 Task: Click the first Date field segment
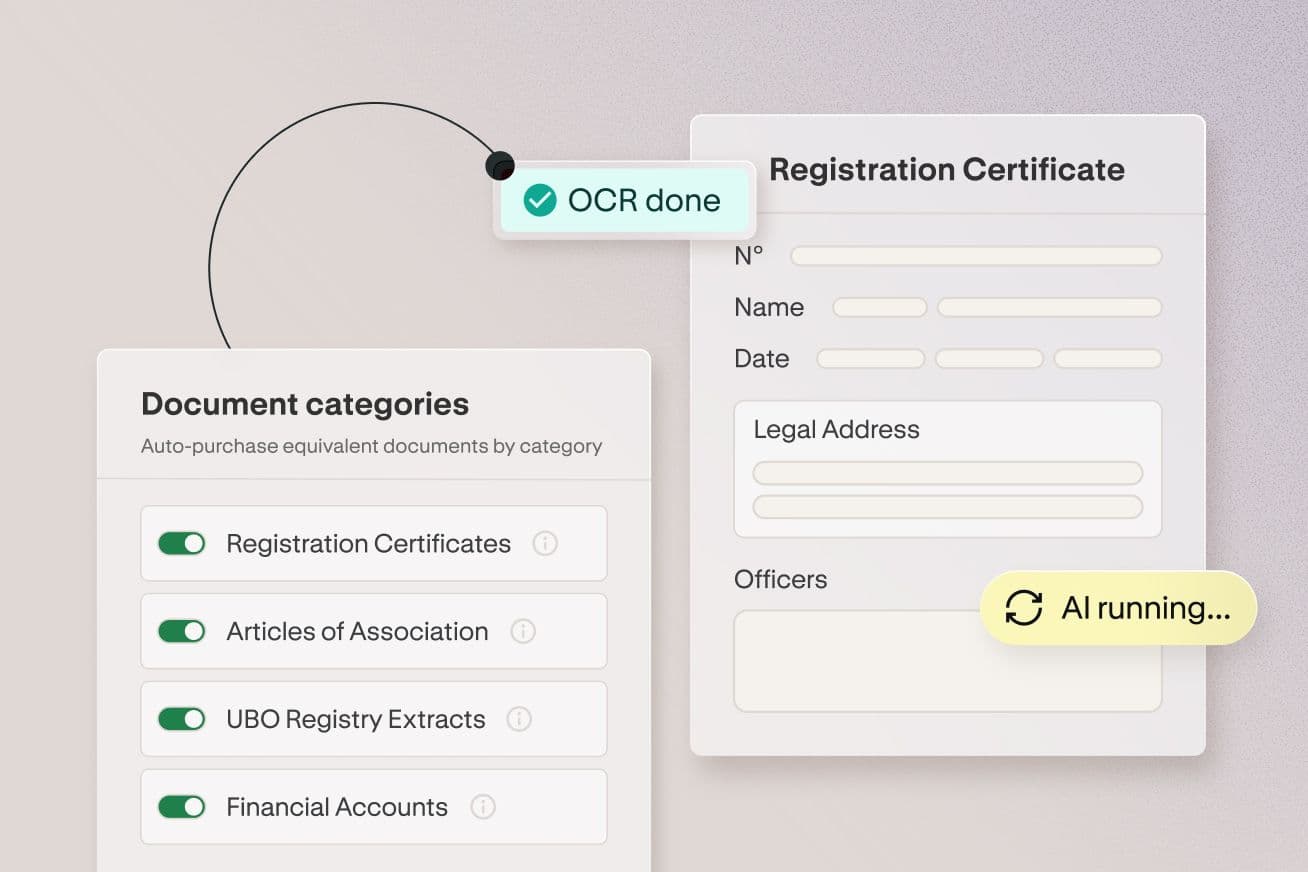pos(870,358)
